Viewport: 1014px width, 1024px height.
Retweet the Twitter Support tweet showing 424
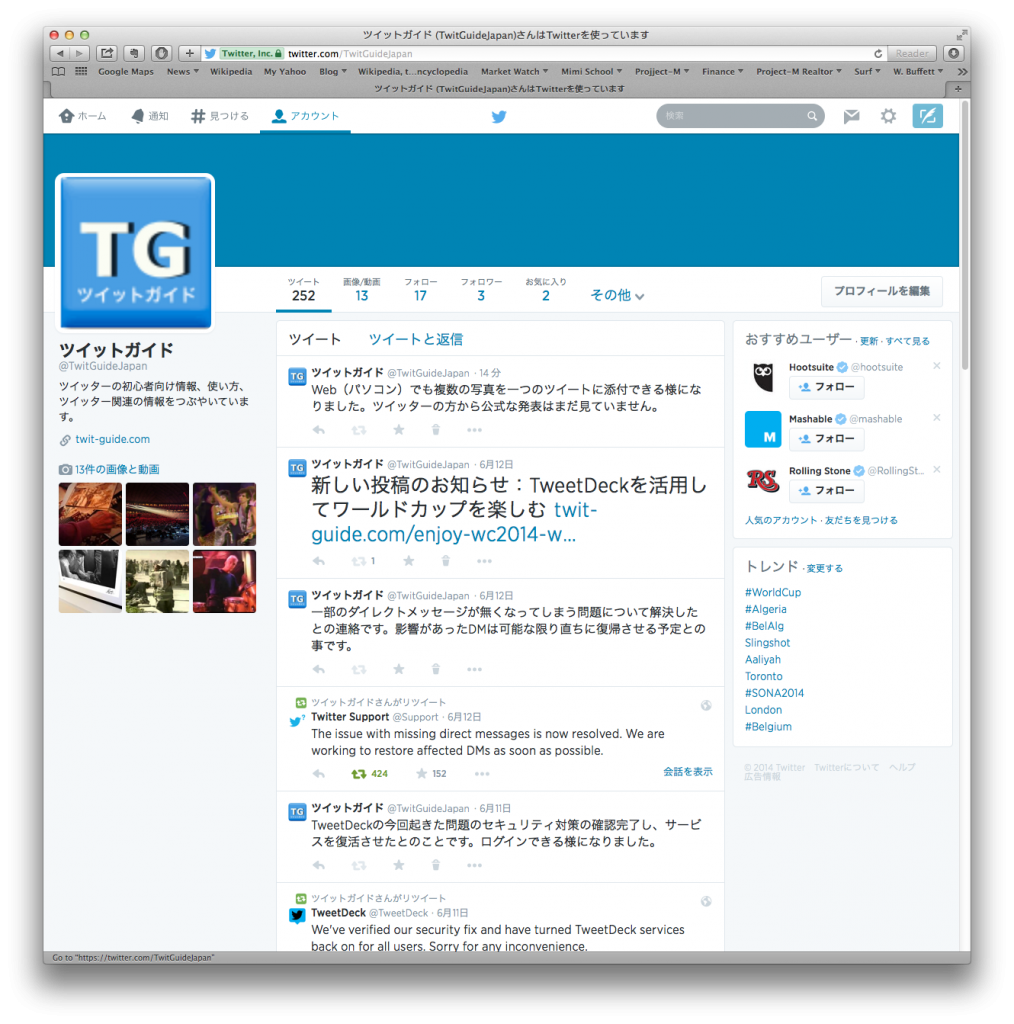point(370,774)
